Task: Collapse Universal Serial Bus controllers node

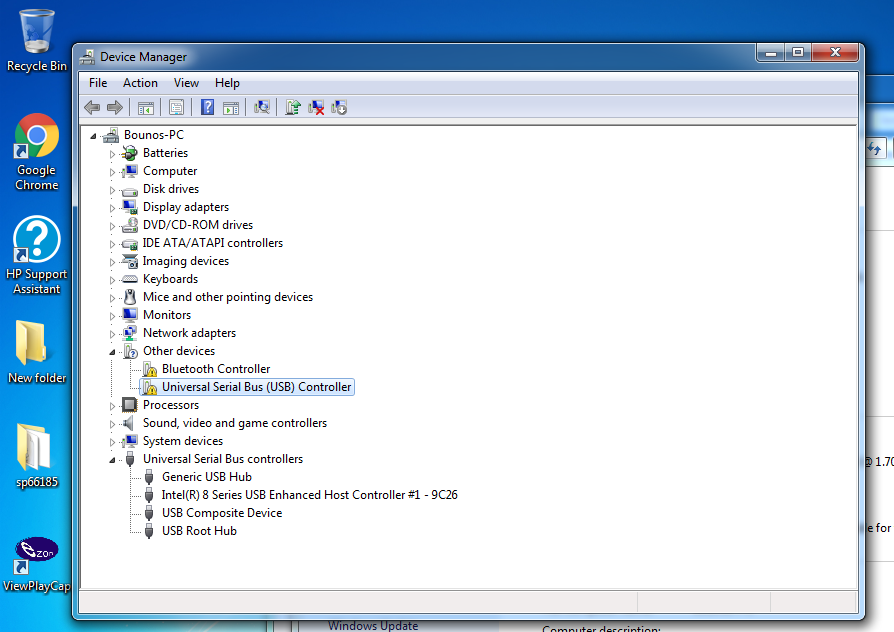Action: tap(113, 459)
